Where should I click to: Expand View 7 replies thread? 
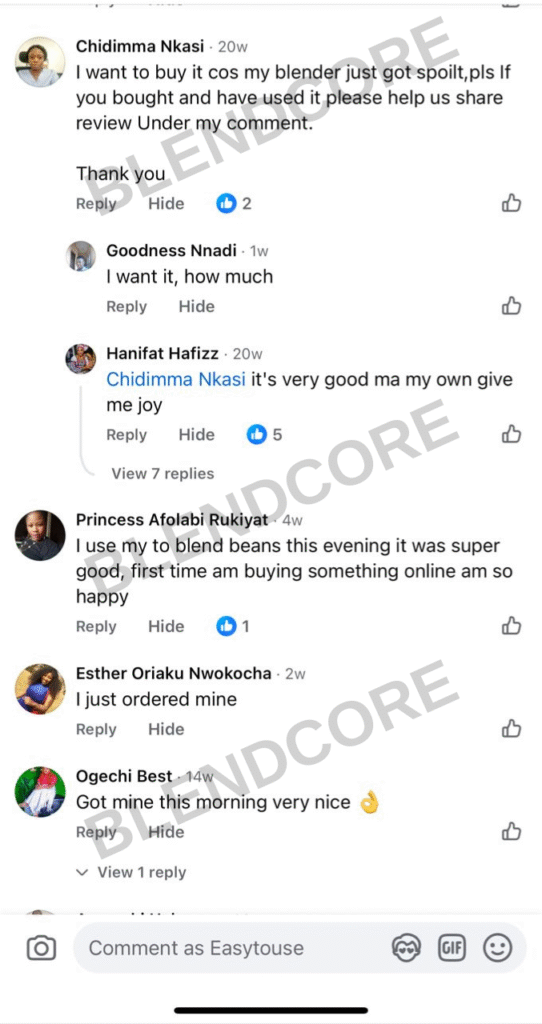pyautogui.click(x=163, y=473)
